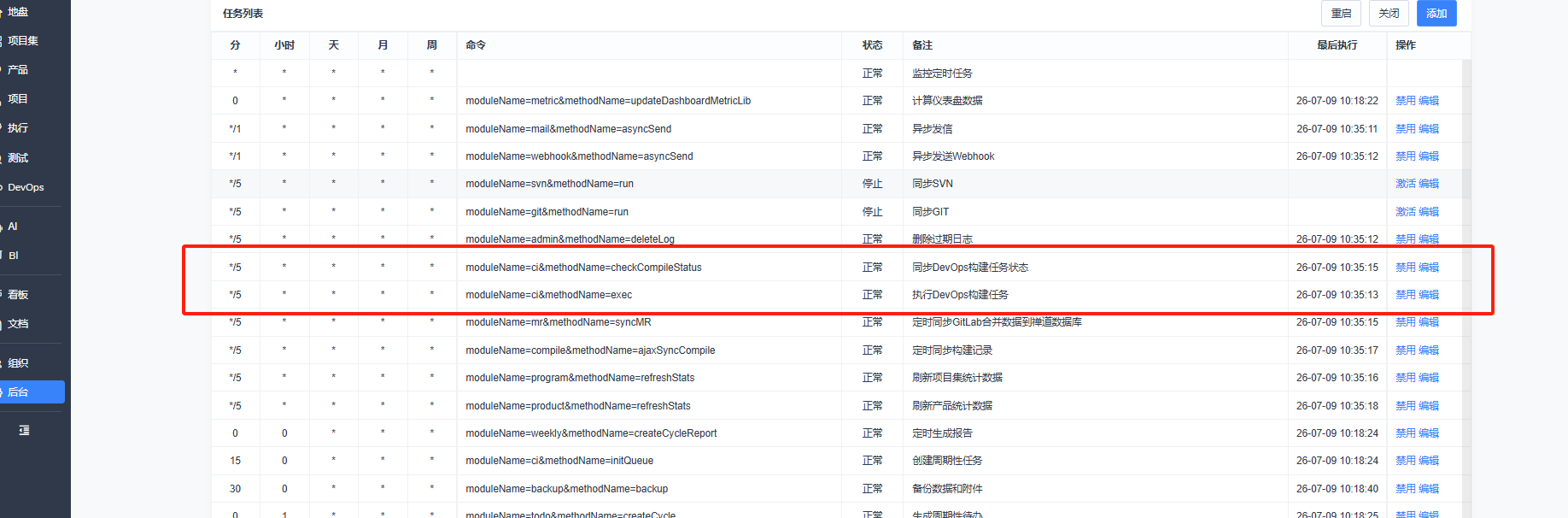The height and width of the screenshot is (518, 1568).
Task: Activate (激活) the 同步GIT task
Action: 1406,212
